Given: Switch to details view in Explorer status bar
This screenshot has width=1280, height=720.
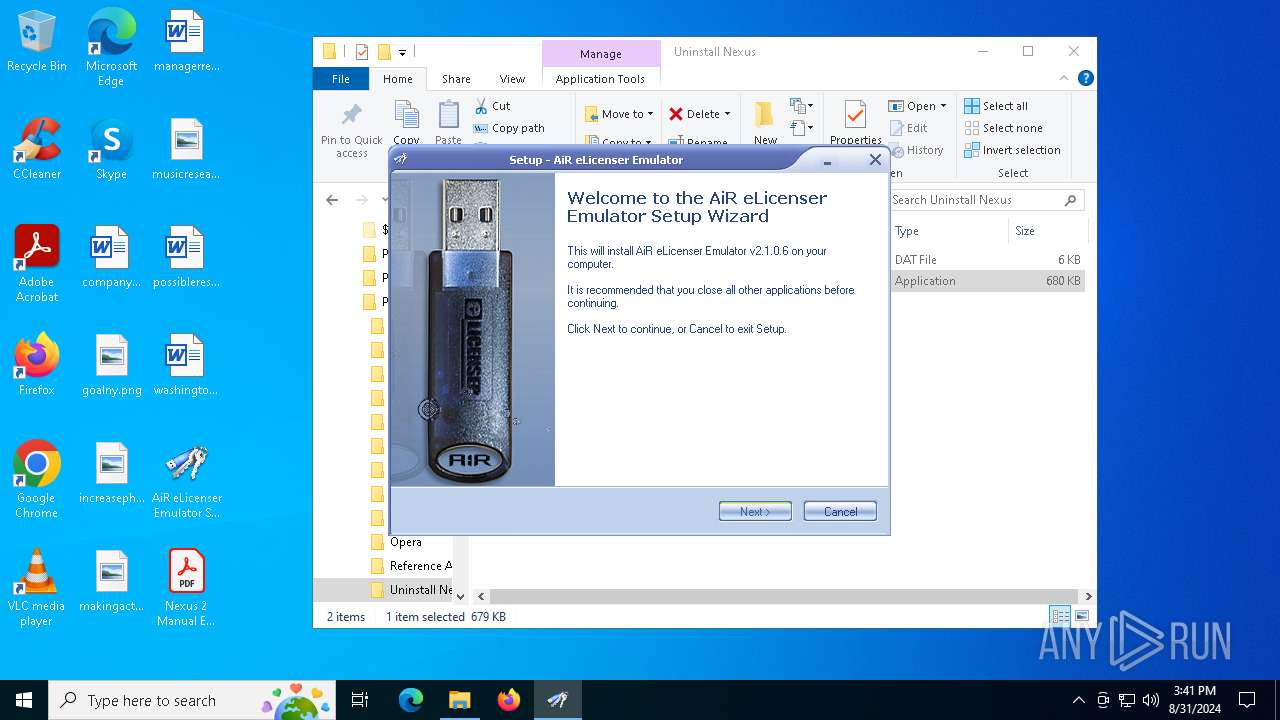Looking at the screenshot, I should [1060, 616].
